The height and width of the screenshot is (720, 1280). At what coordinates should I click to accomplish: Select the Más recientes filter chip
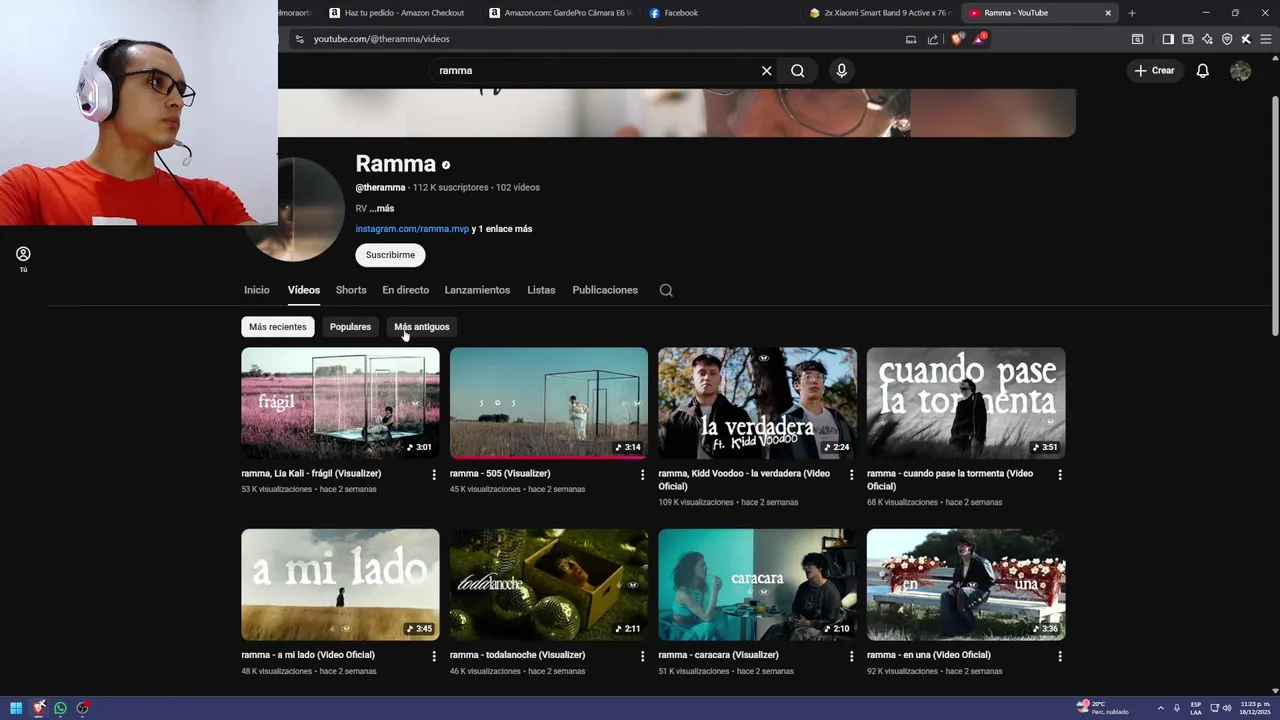[x=278, y=327]
